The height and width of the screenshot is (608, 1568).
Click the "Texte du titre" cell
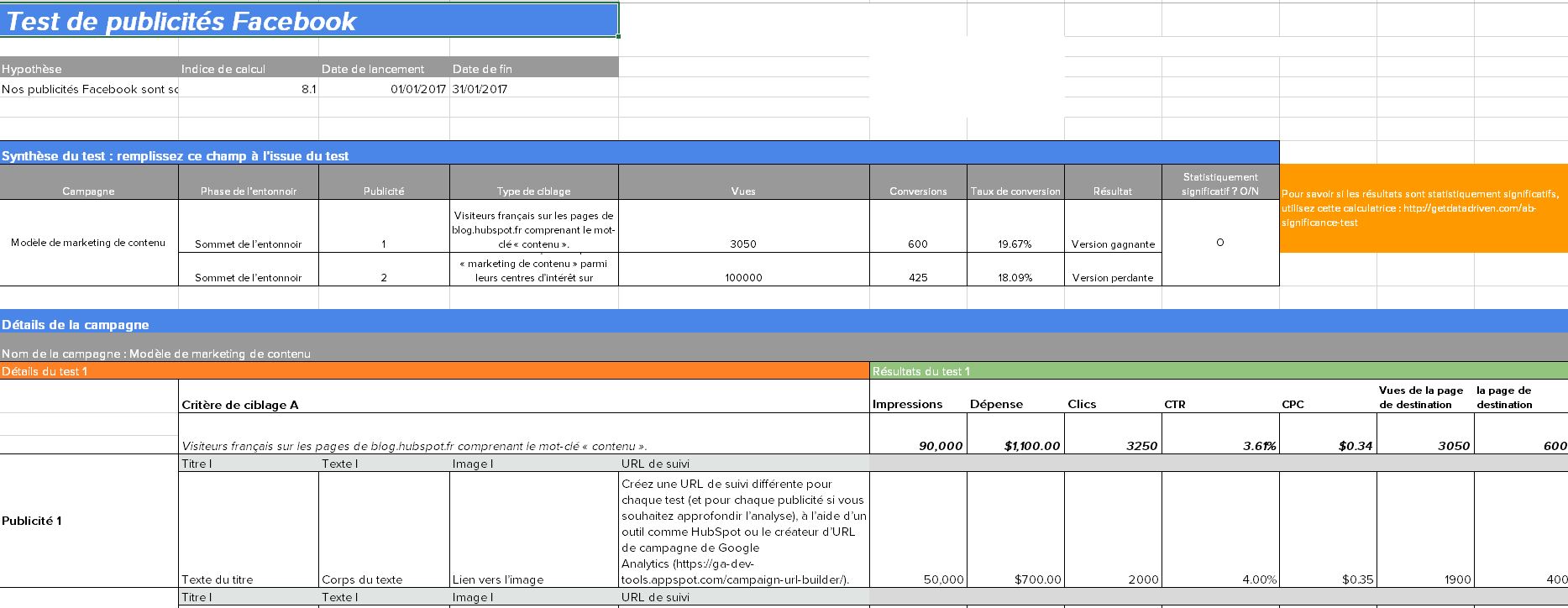249,530
